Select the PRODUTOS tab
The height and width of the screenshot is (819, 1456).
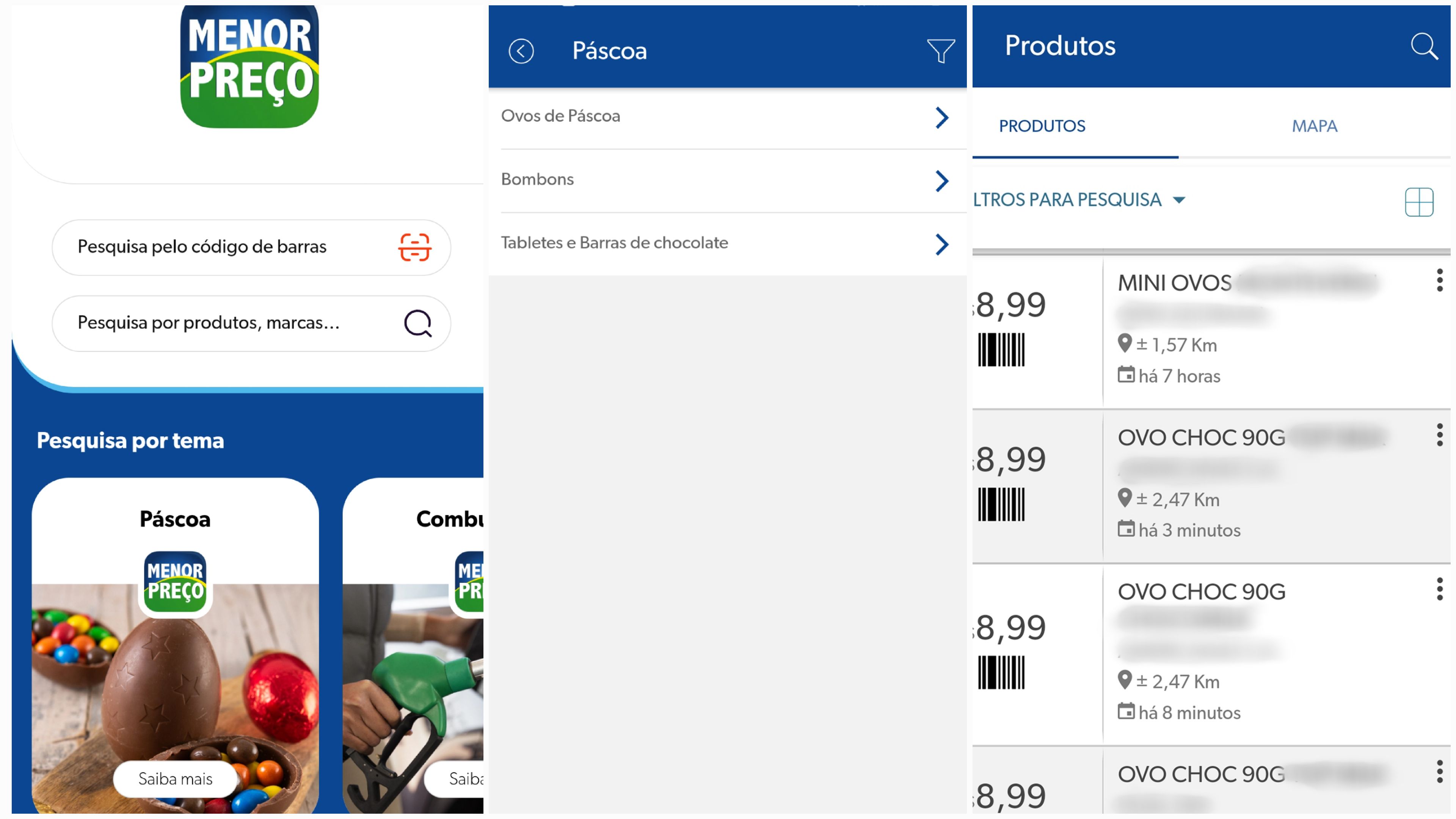pyautogui.click(x=1042, y=126)
